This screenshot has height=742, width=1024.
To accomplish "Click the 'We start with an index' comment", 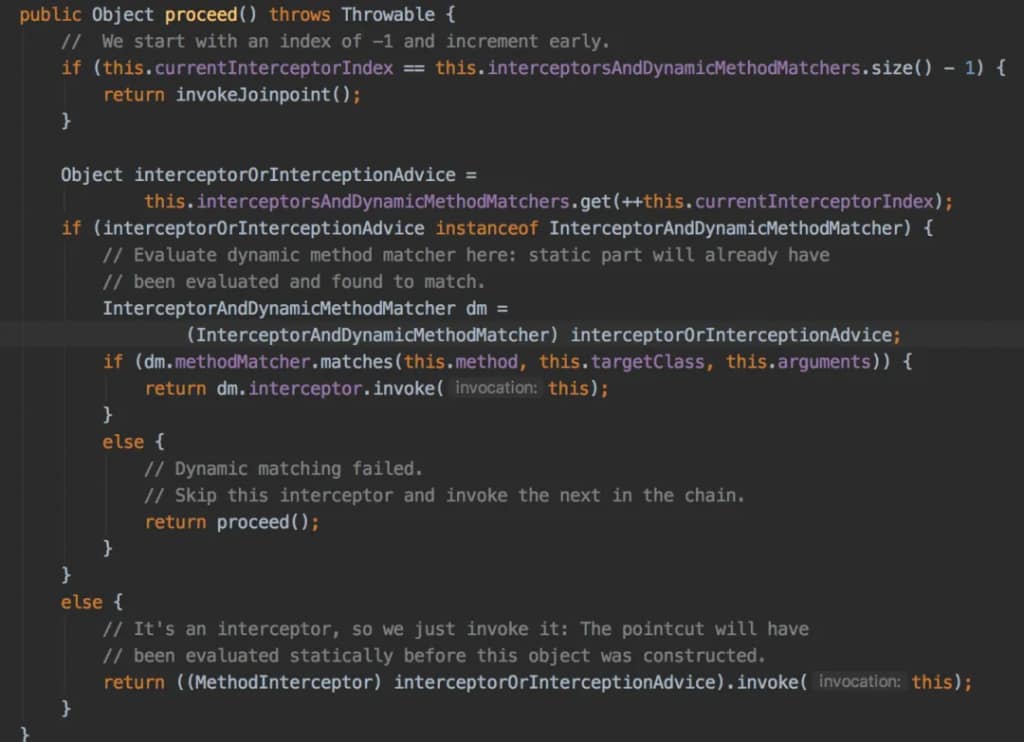I will [355, 41].
